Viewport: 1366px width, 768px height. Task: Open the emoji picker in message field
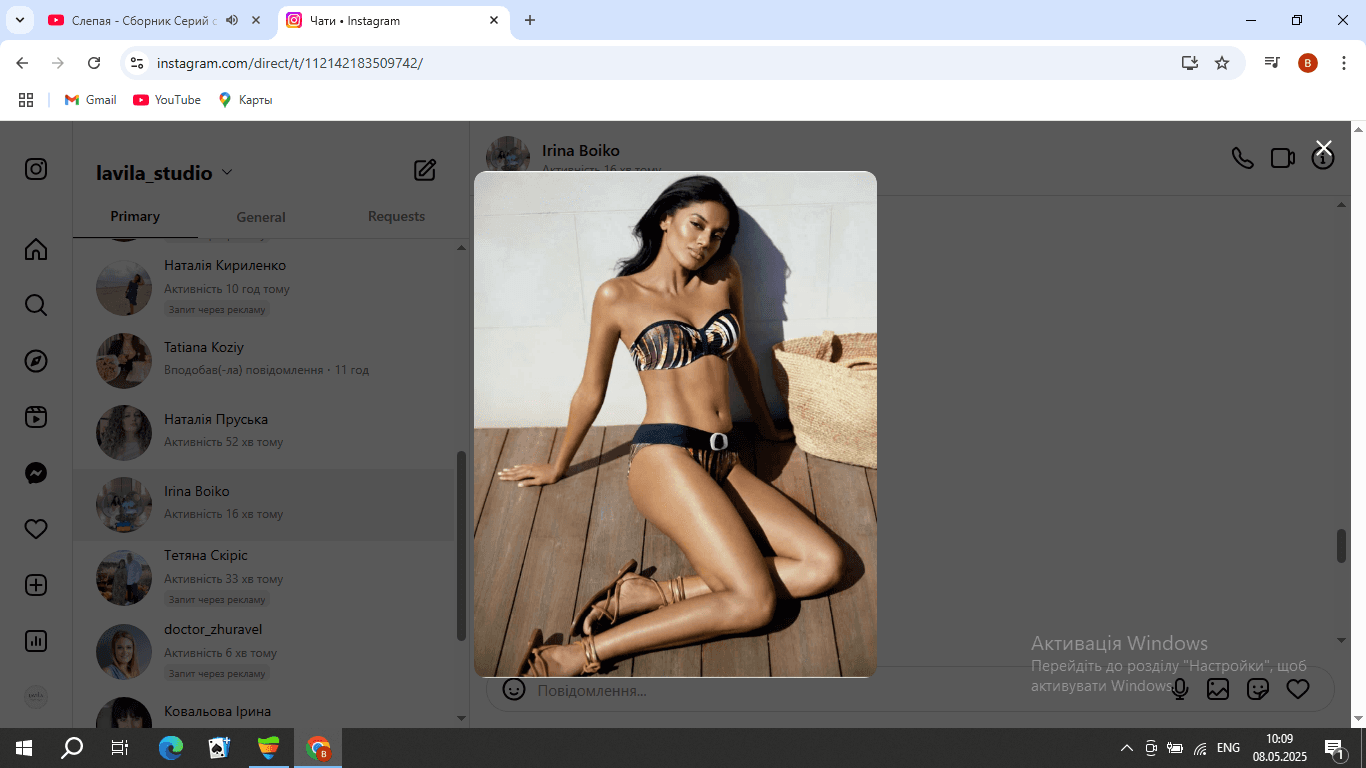pyautogui.click(x=514, y=689)
